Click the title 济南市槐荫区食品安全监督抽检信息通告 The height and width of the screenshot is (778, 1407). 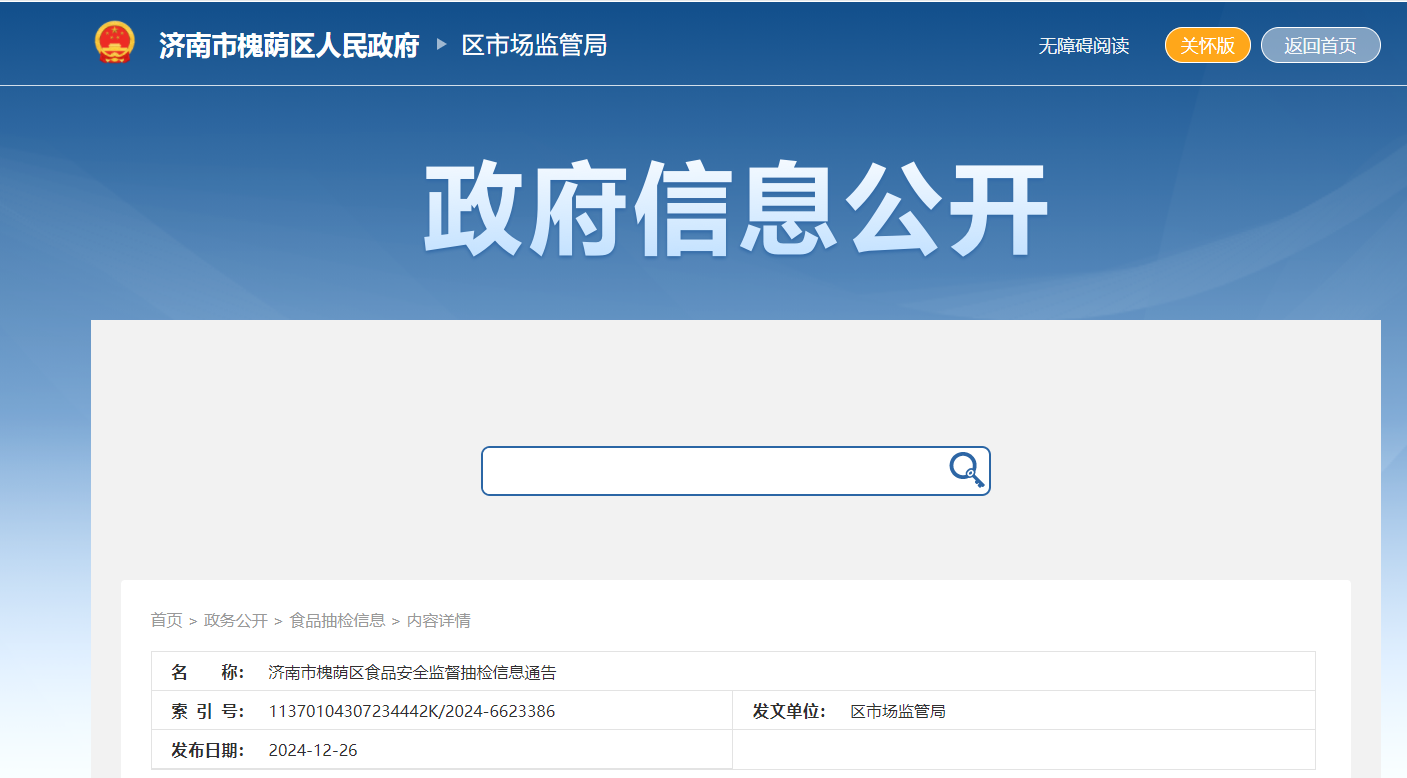coord(412,673)
